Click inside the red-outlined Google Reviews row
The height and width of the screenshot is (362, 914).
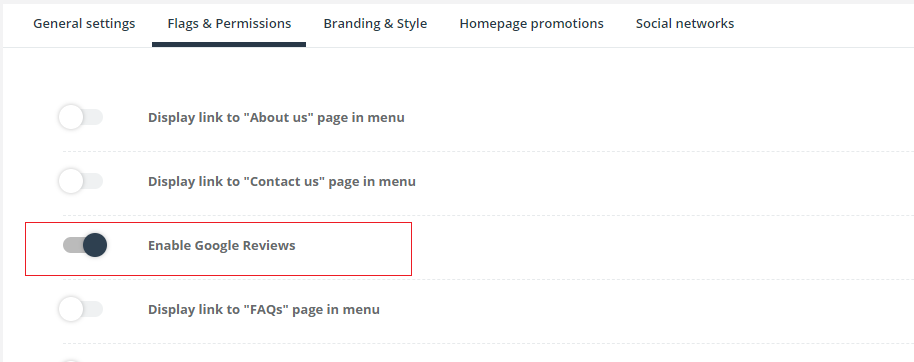coord(219,249)
